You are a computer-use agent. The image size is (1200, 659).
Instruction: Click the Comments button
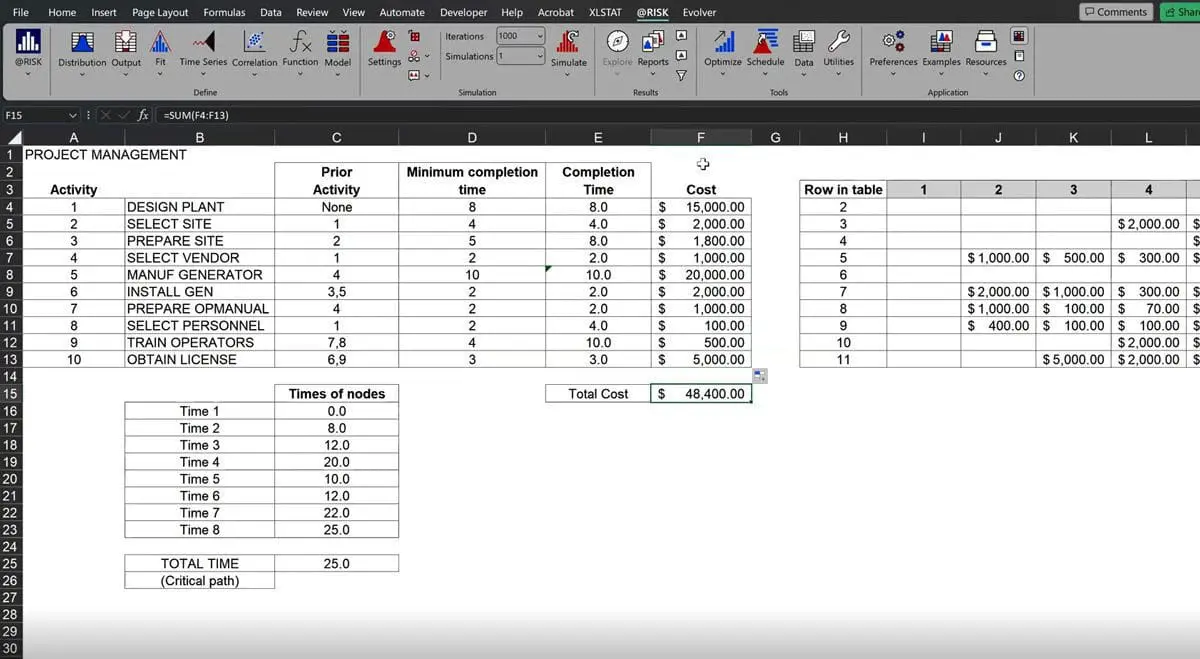coord(1115,12)
